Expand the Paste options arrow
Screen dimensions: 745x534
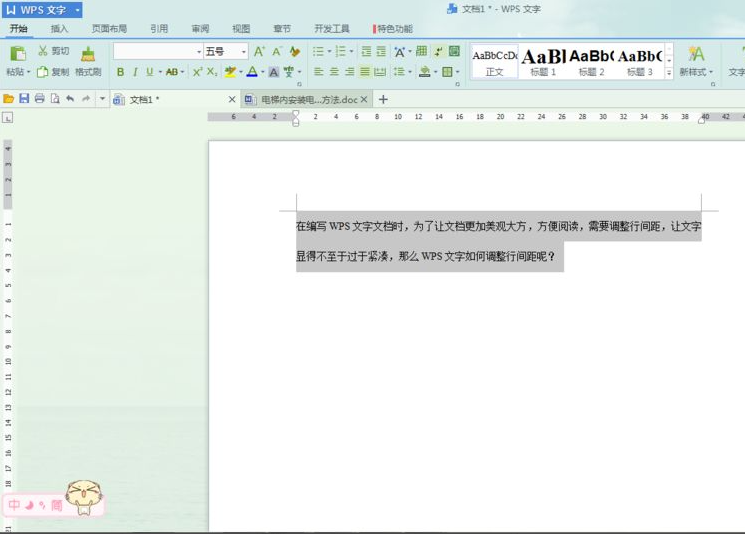click(x=29, y=72)
